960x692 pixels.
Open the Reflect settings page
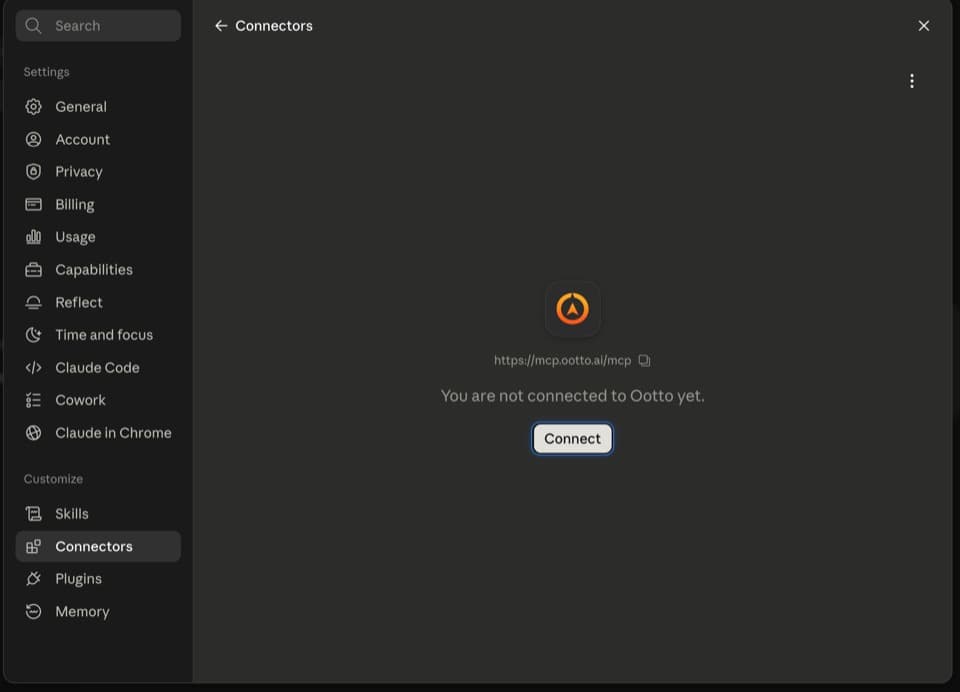(98, 302)
